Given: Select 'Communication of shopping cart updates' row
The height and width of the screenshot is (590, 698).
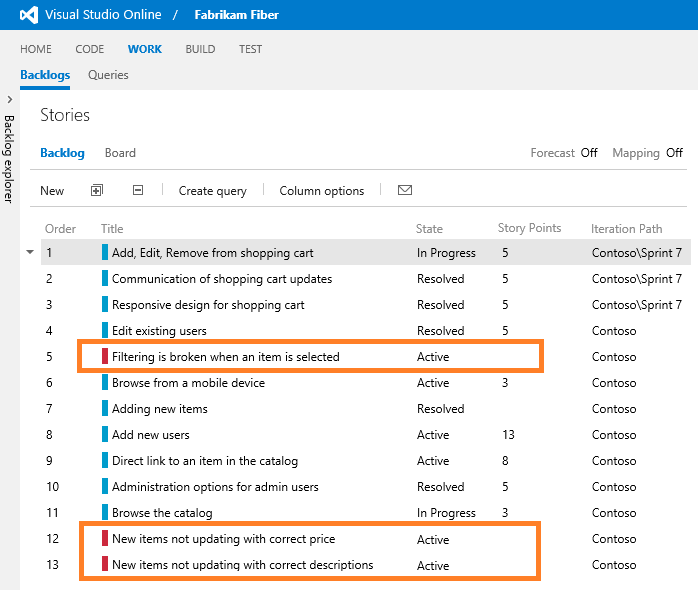Looking at the screenshot, I should coord(366,279).
